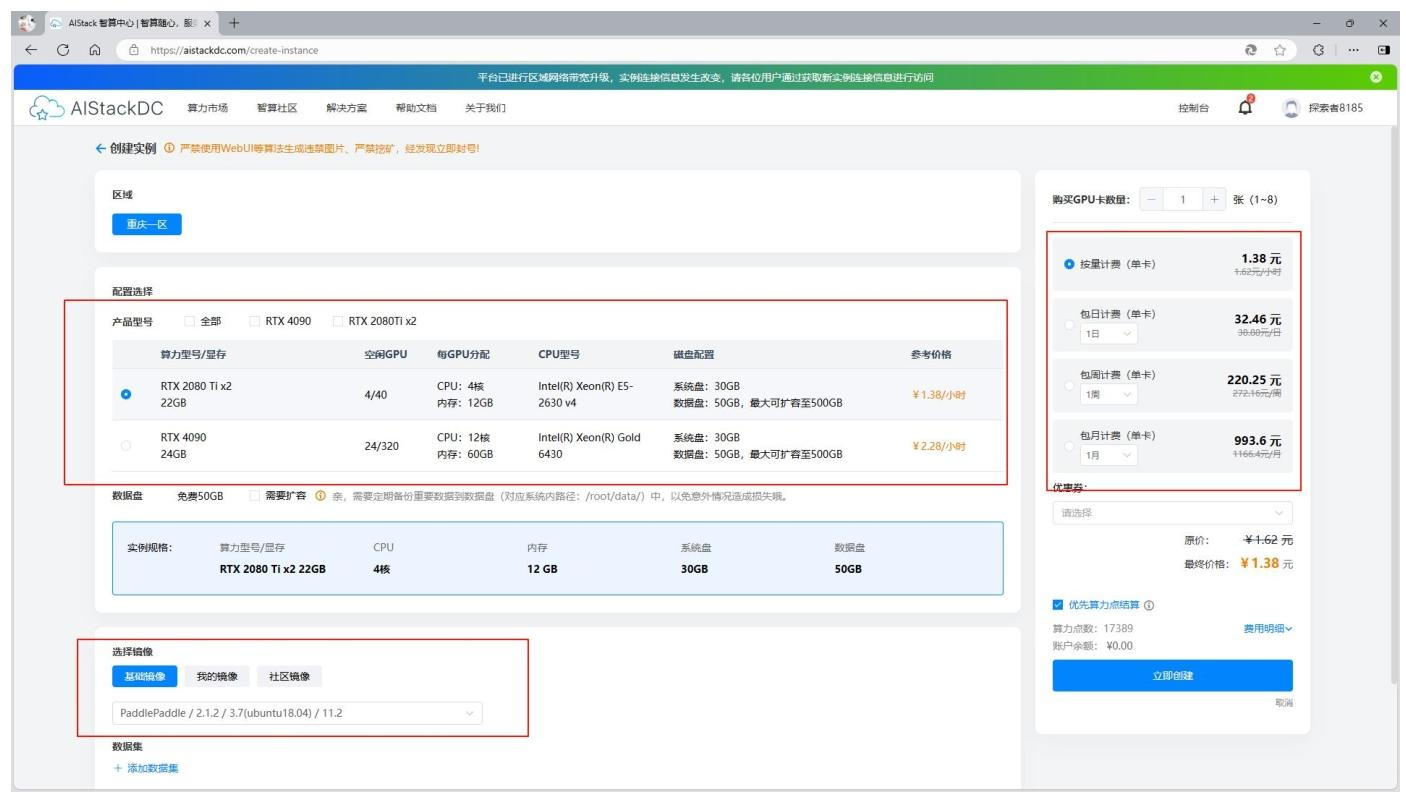Click the 算力点数: 17389 text
The height and width of the screenshot is (798, 1406).
pyautogui.click(x=1093, y=628)
